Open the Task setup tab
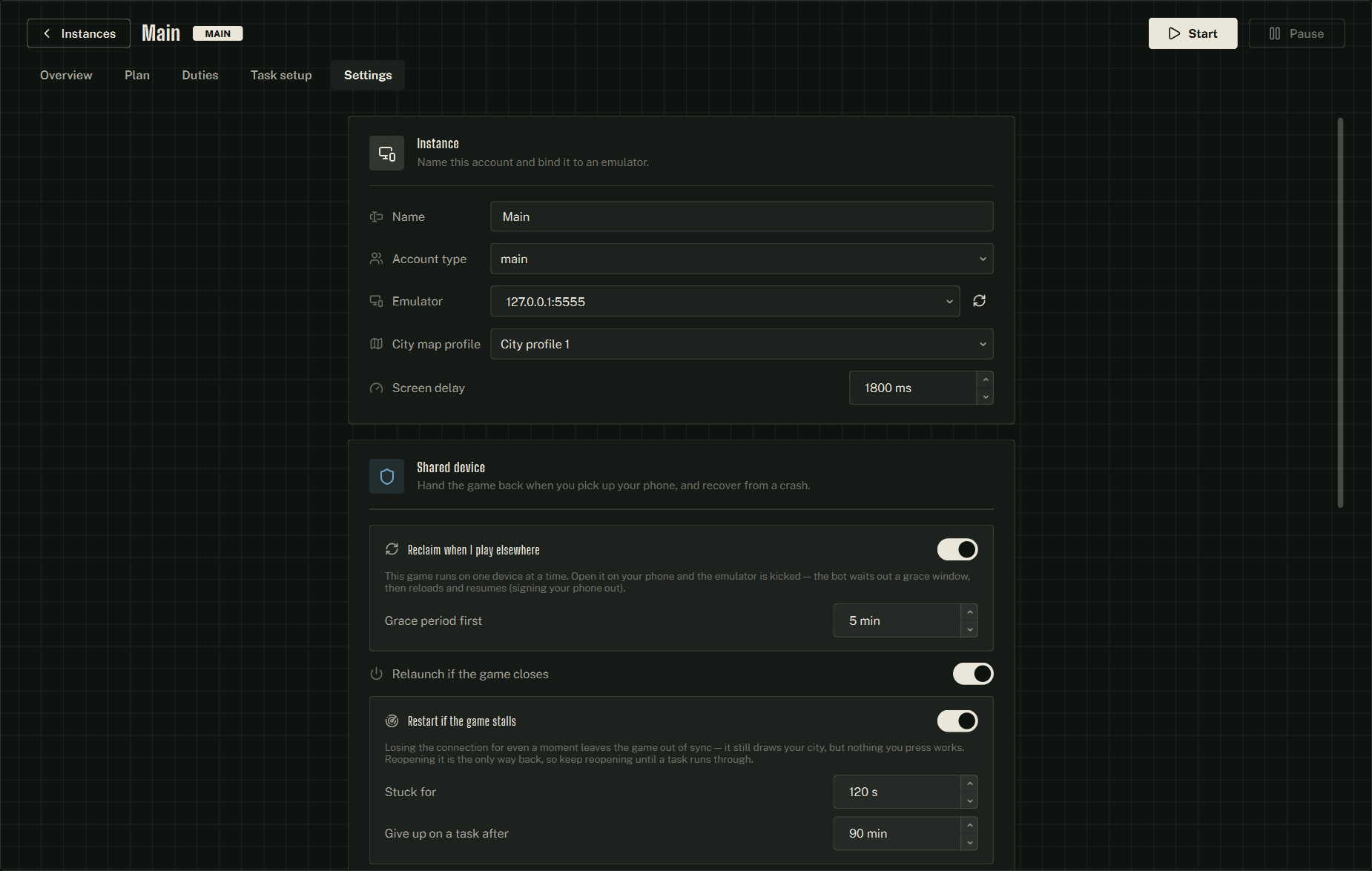Viewport: 1372px width, 871px height. tap(281, 75)
